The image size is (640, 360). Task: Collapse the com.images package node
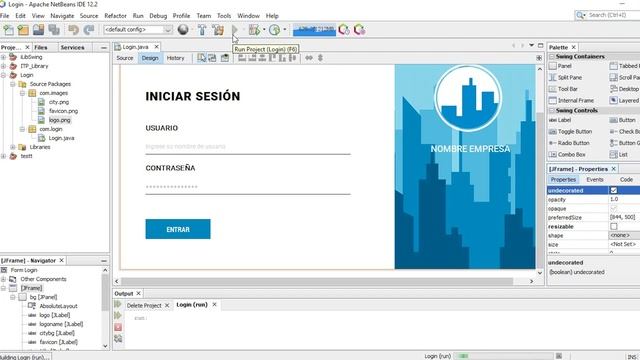pyautogui.click(x=22, y=93)
